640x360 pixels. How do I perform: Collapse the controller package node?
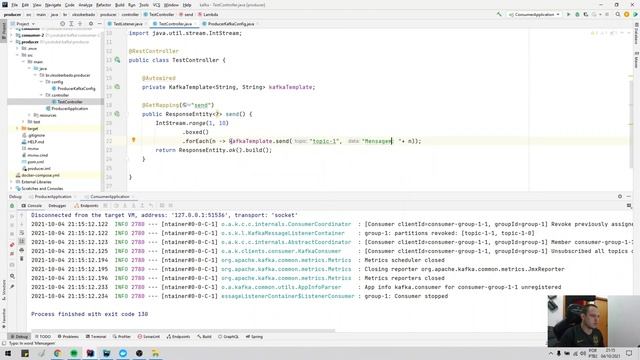tap(41, 95)
